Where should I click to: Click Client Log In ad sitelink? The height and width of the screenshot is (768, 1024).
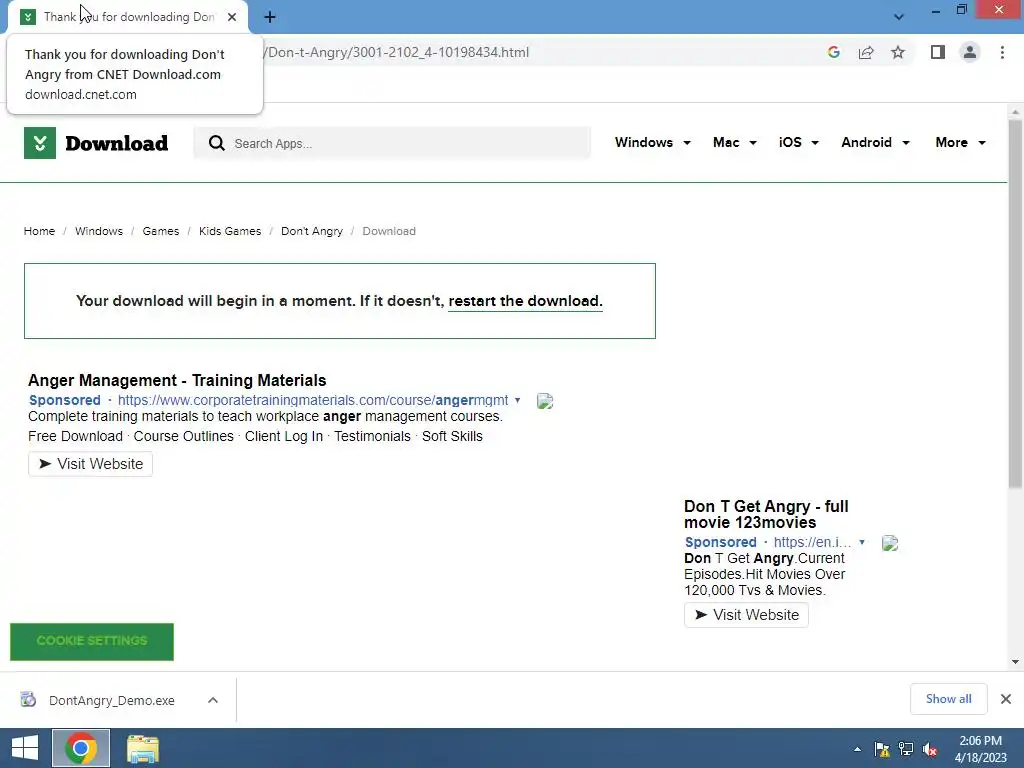click(283, 436)
